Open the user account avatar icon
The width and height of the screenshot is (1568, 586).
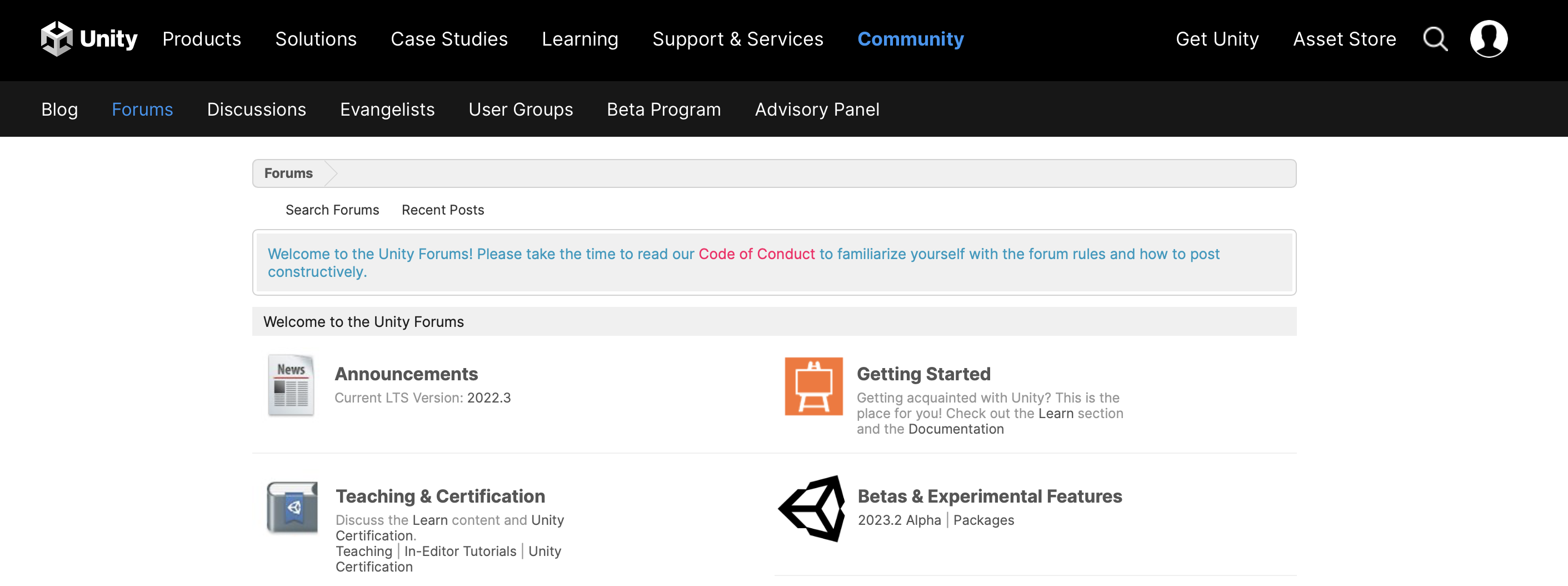(1488, 39)
